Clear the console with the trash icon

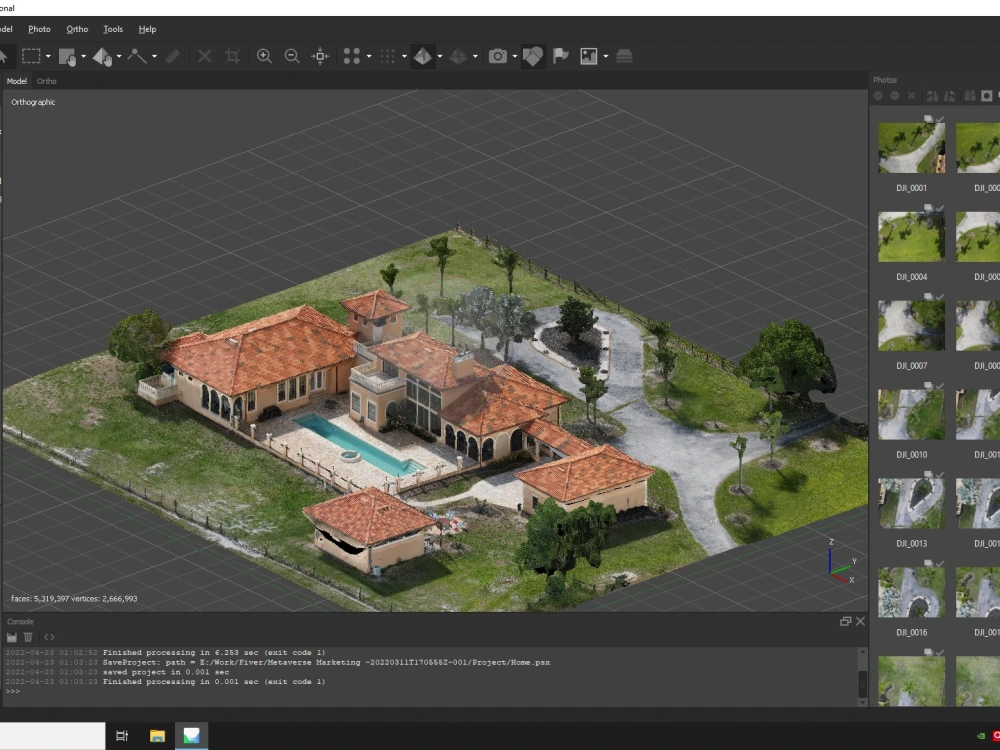point(28,637)
